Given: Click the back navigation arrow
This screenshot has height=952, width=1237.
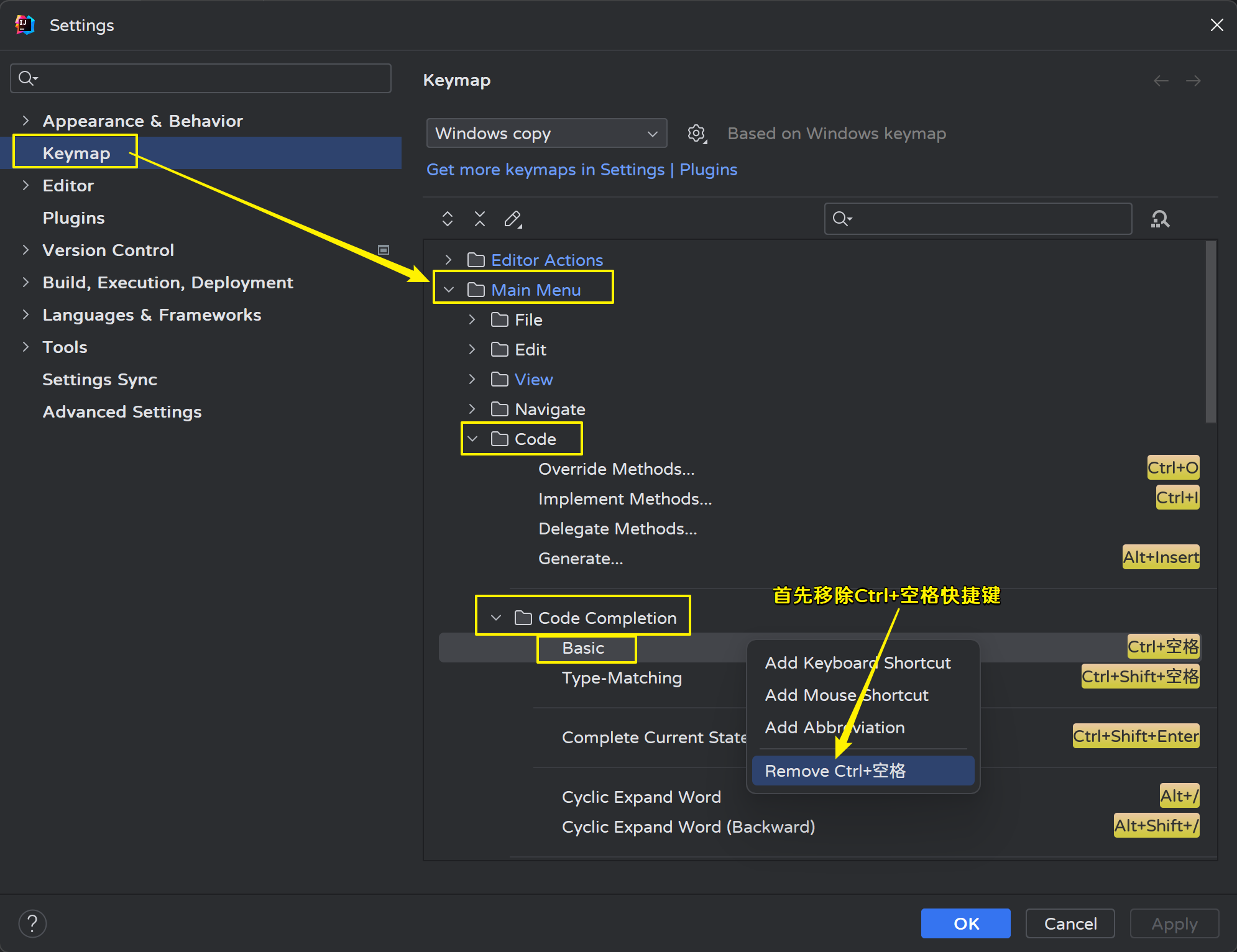Looking at the screenshot, I should (1161, 81).
